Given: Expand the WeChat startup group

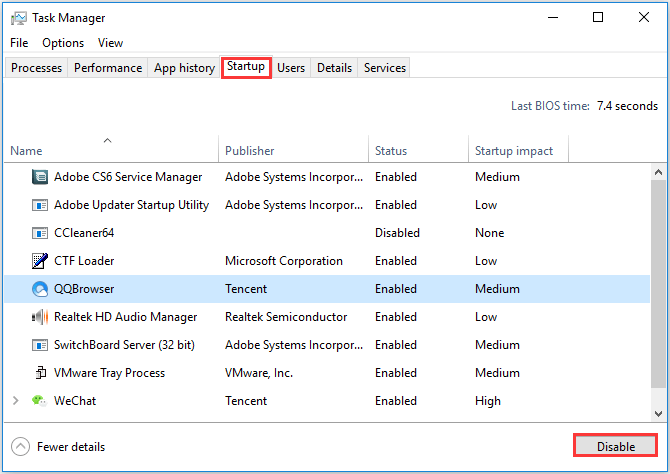Looking at the screenshot, I should (x=16, y=400).
